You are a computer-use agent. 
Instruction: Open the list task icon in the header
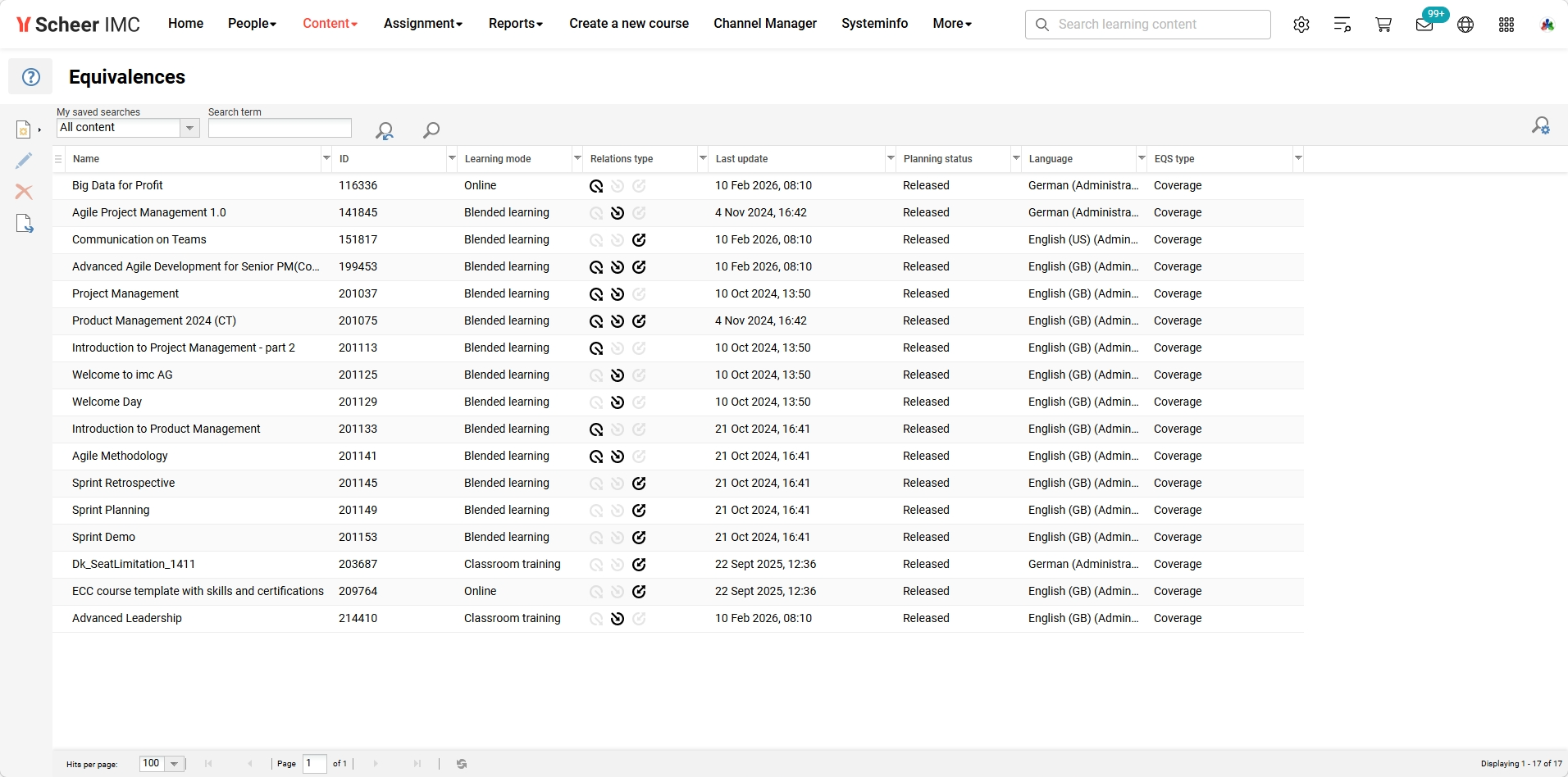pos(1342,25)
